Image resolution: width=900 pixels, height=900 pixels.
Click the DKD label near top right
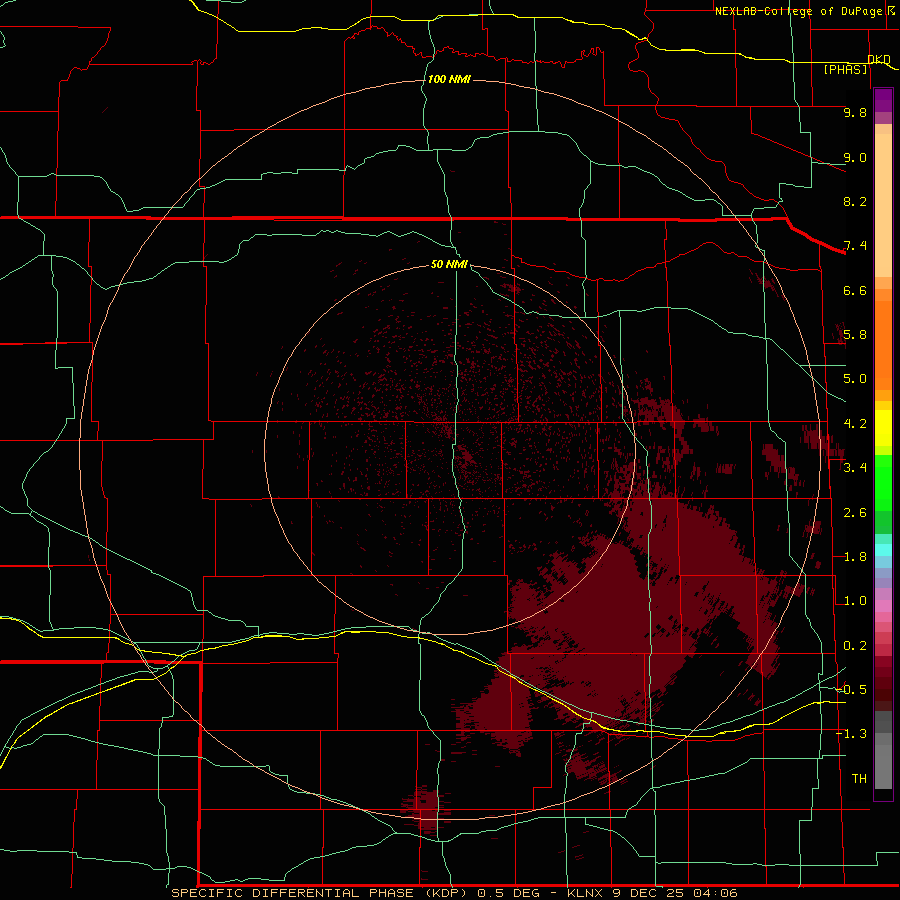[879, 60]
